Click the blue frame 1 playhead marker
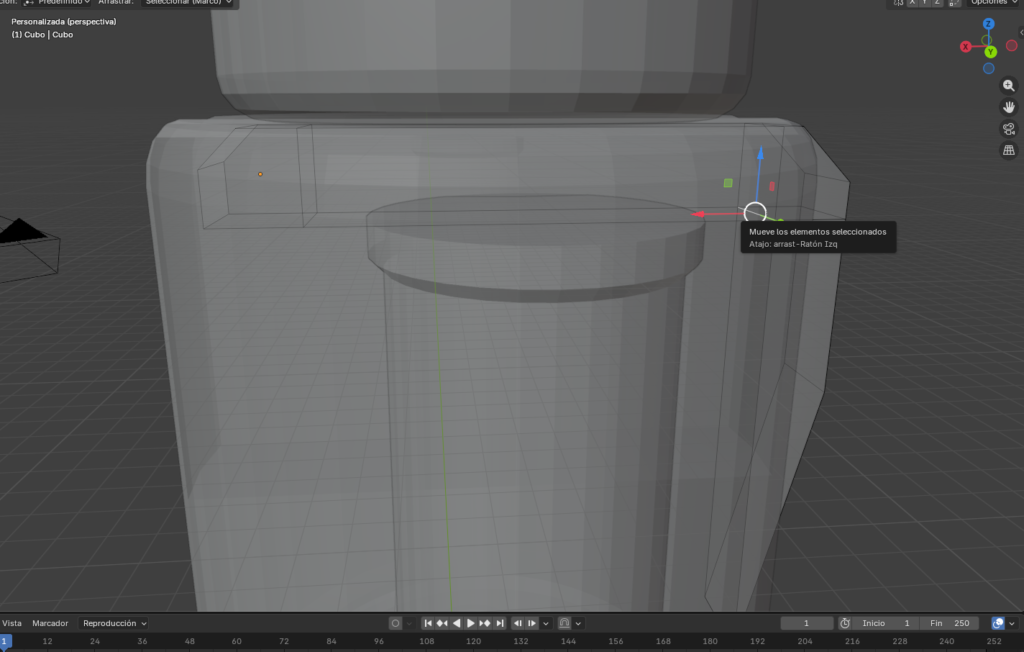This screenshot has height=652, width=1024. [5, 641]
